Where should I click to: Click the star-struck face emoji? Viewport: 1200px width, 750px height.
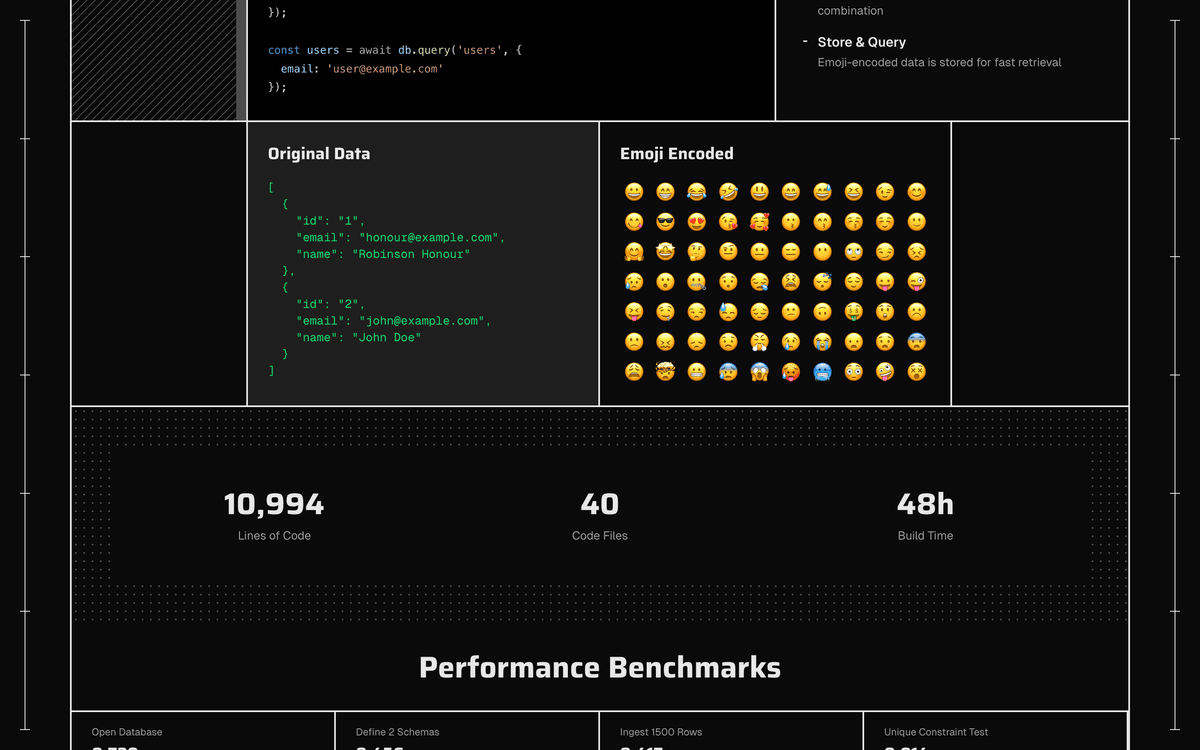tap(665, 252)
